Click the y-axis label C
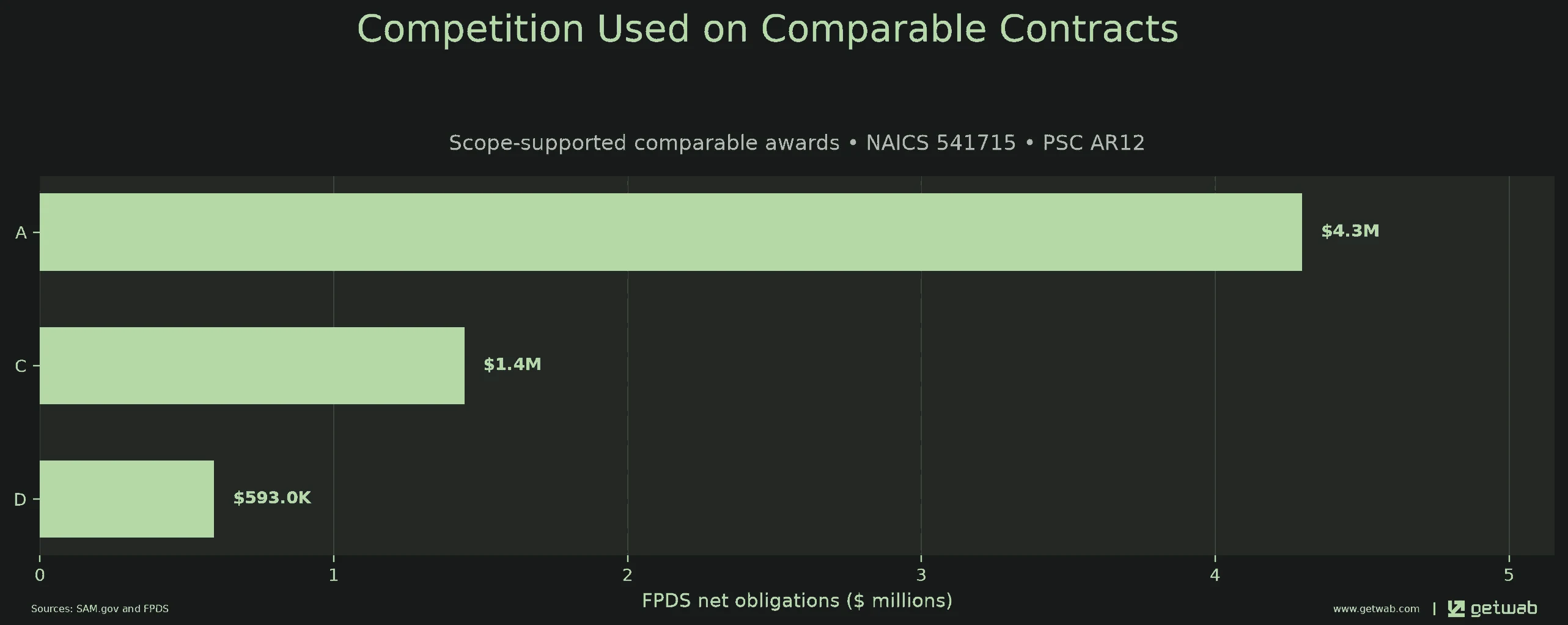 20,366
